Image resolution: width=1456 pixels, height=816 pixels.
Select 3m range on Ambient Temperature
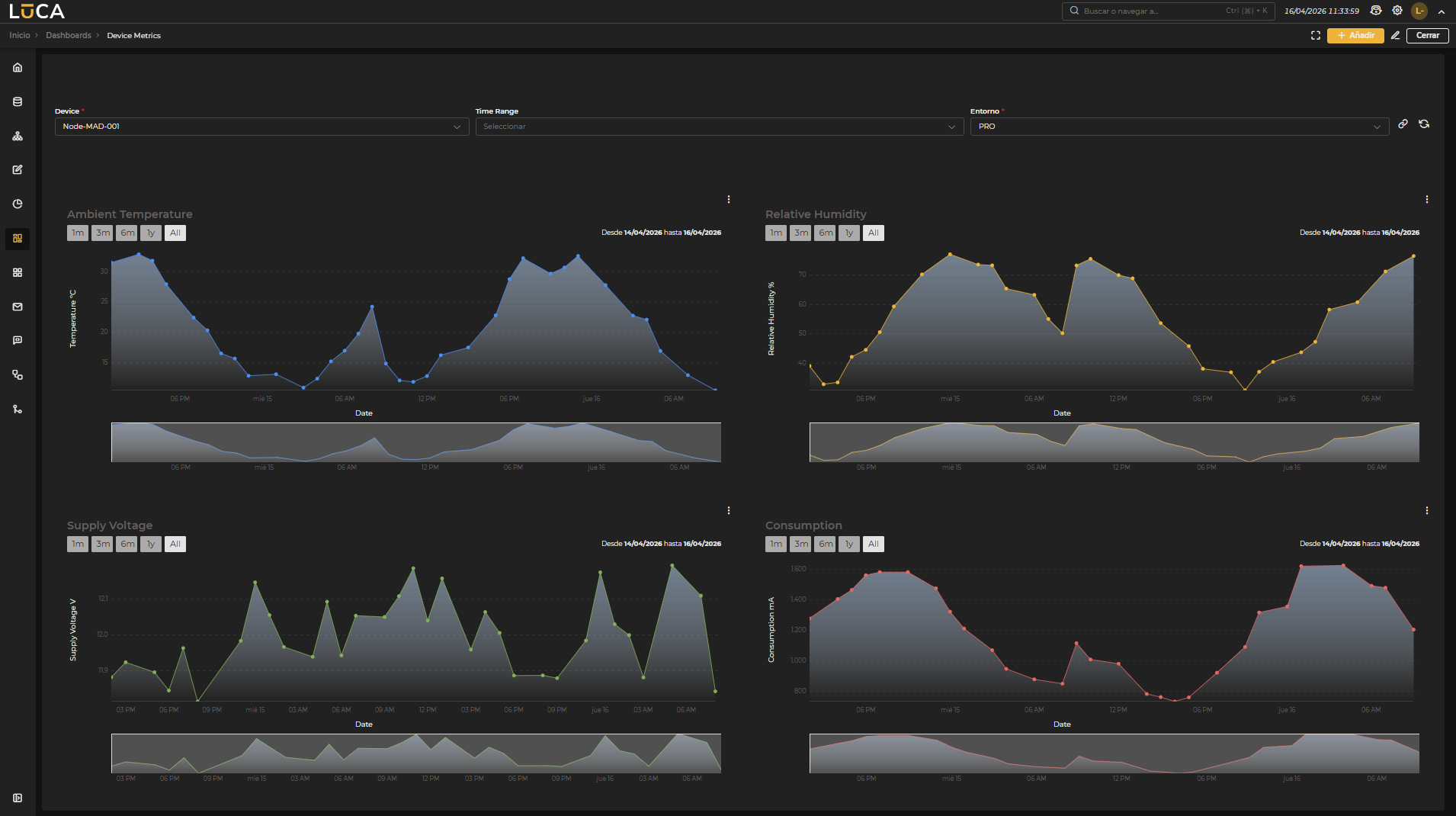[x=102, y=233]
